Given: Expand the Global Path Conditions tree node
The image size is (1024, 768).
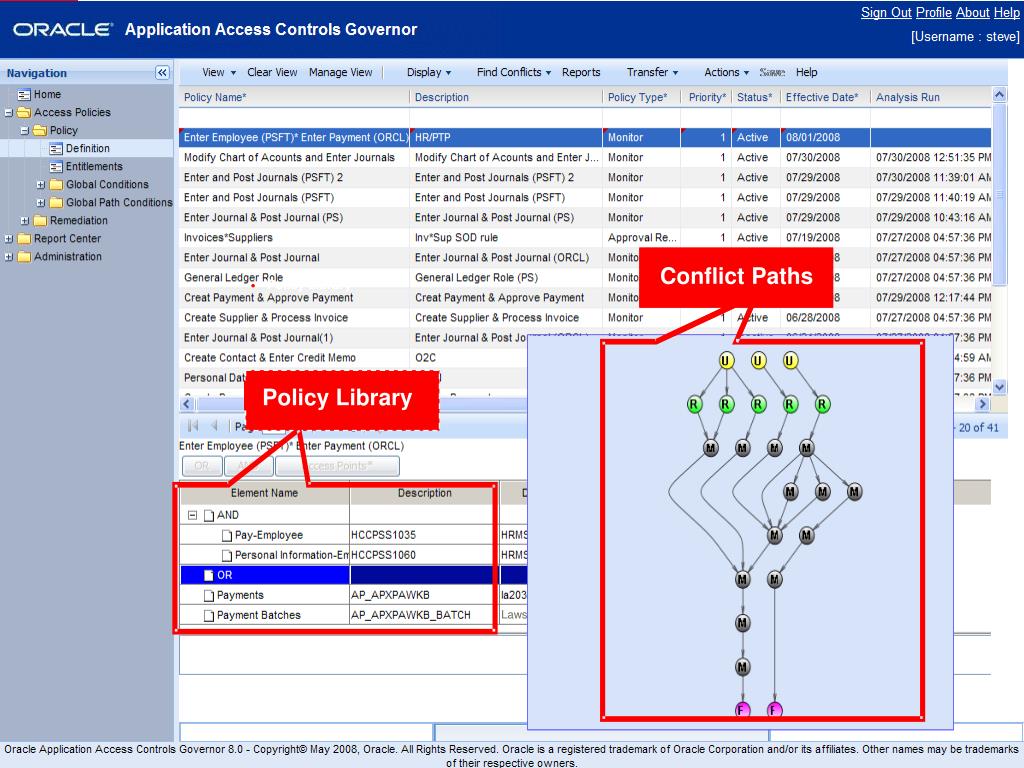Looking at the screenshot, I should (40, 203).
